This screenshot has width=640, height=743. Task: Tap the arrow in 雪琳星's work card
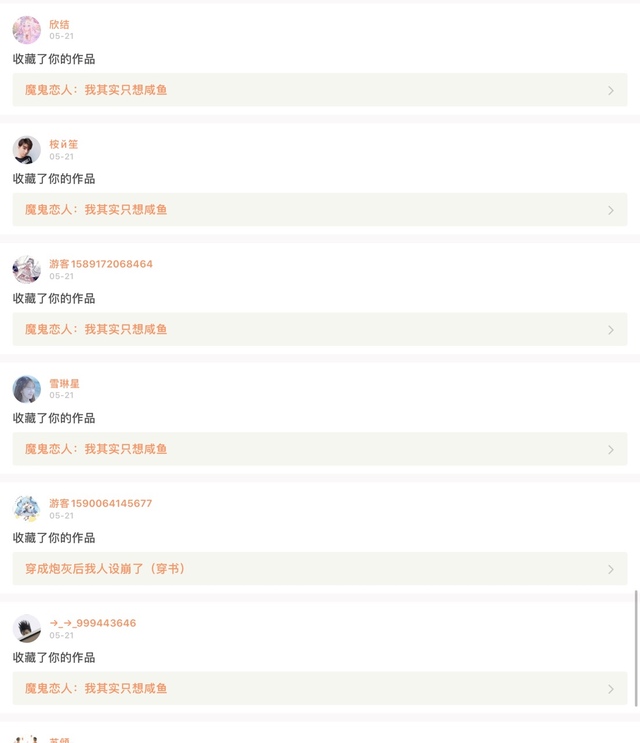tap(610, 449)
